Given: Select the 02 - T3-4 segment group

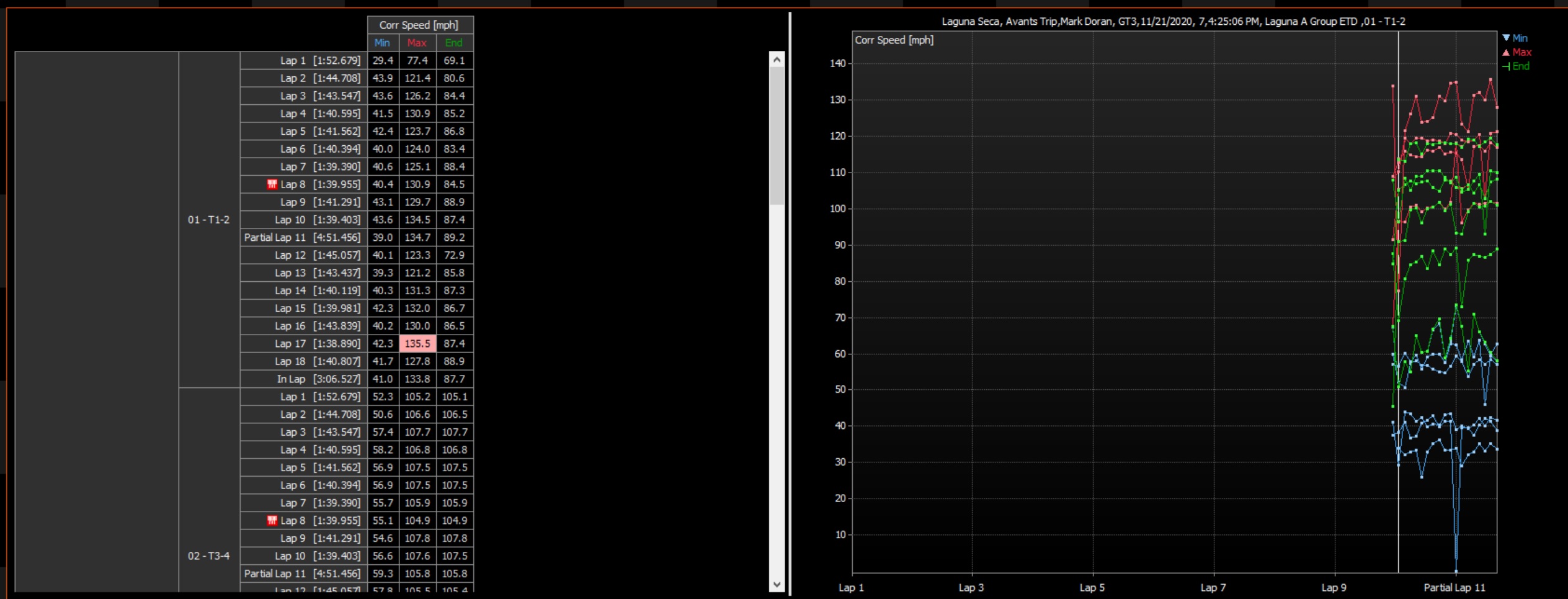Looking at the screenshot, I should [209, 556].
